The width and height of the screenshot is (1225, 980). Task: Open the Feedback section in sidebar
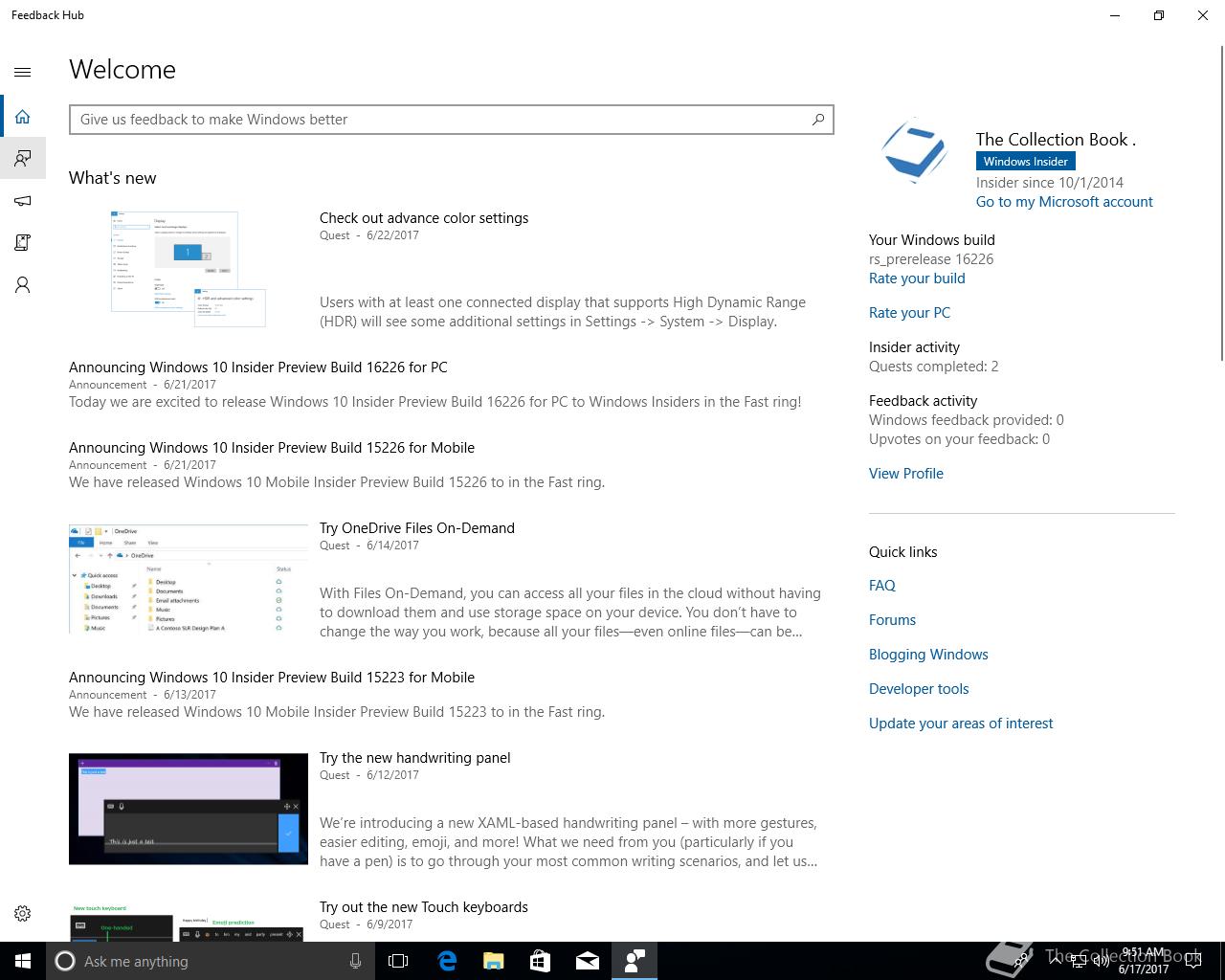[x=23, y=158]
